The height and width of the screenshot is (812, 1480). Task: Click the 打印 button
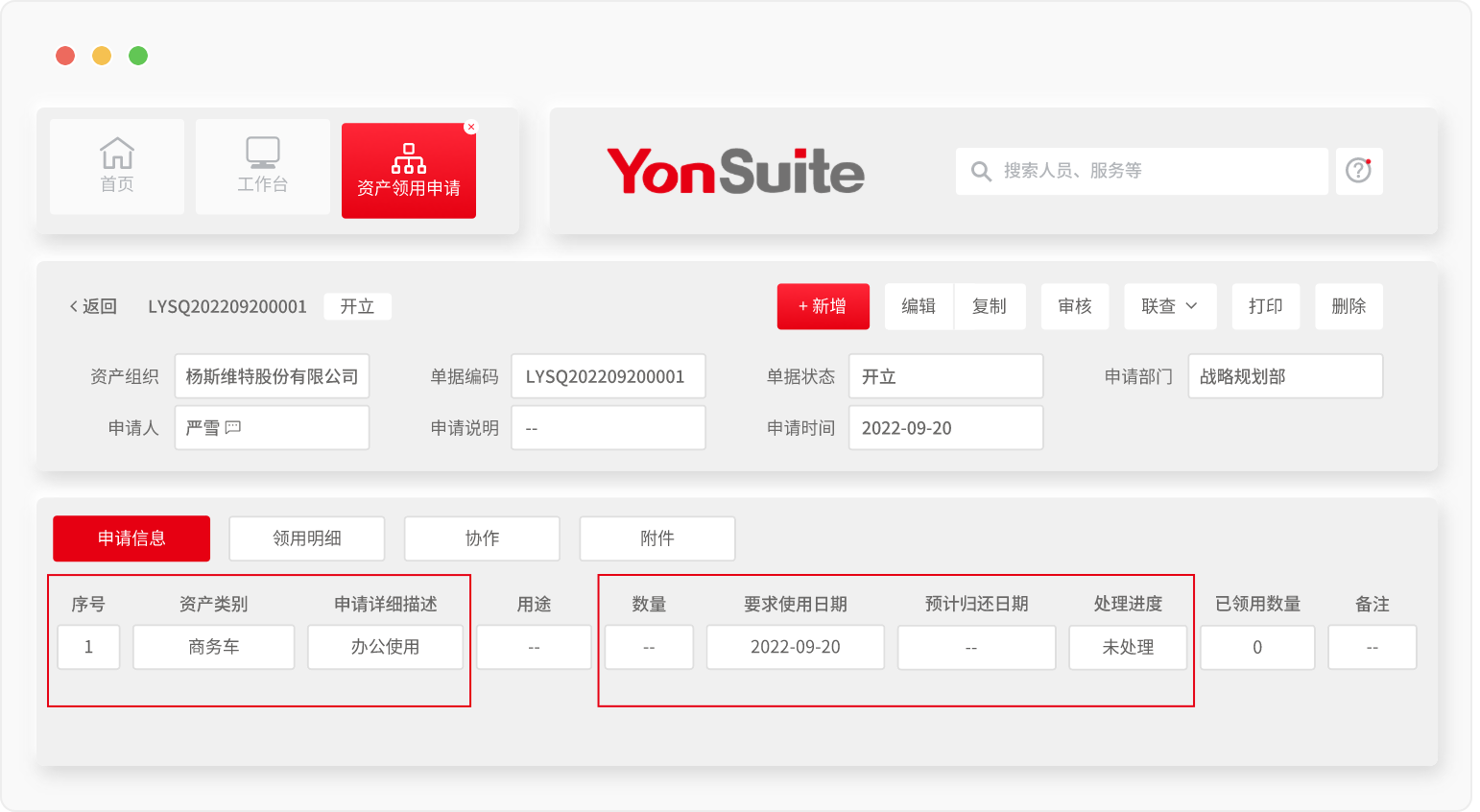pyautogui.click(x=1266, y=306)
